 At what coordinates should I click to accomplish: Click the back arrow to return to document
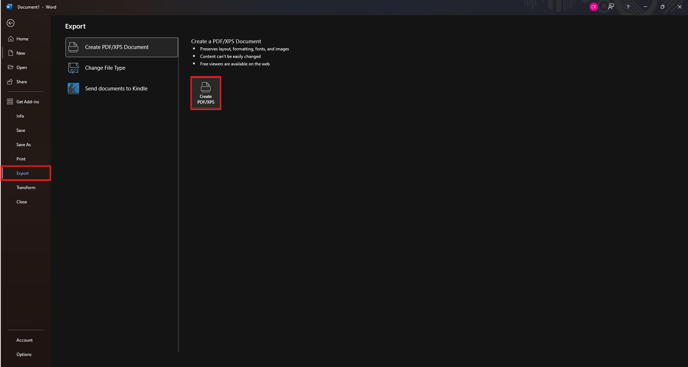pyautogui.click(x=11, y=23)
